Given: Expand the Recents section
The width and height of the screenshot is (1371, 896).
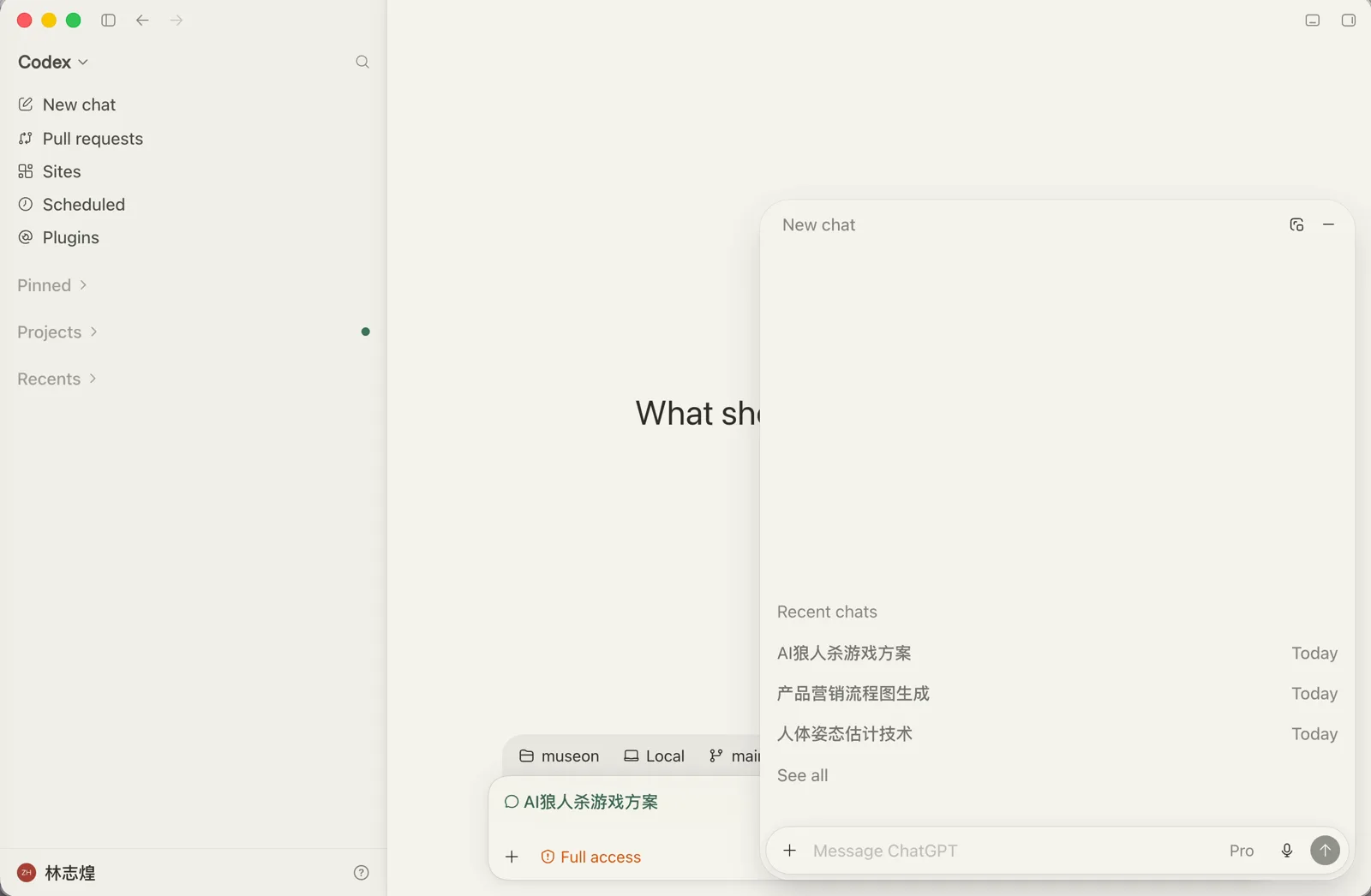Looking at the screenshot, I should point(57,379).
